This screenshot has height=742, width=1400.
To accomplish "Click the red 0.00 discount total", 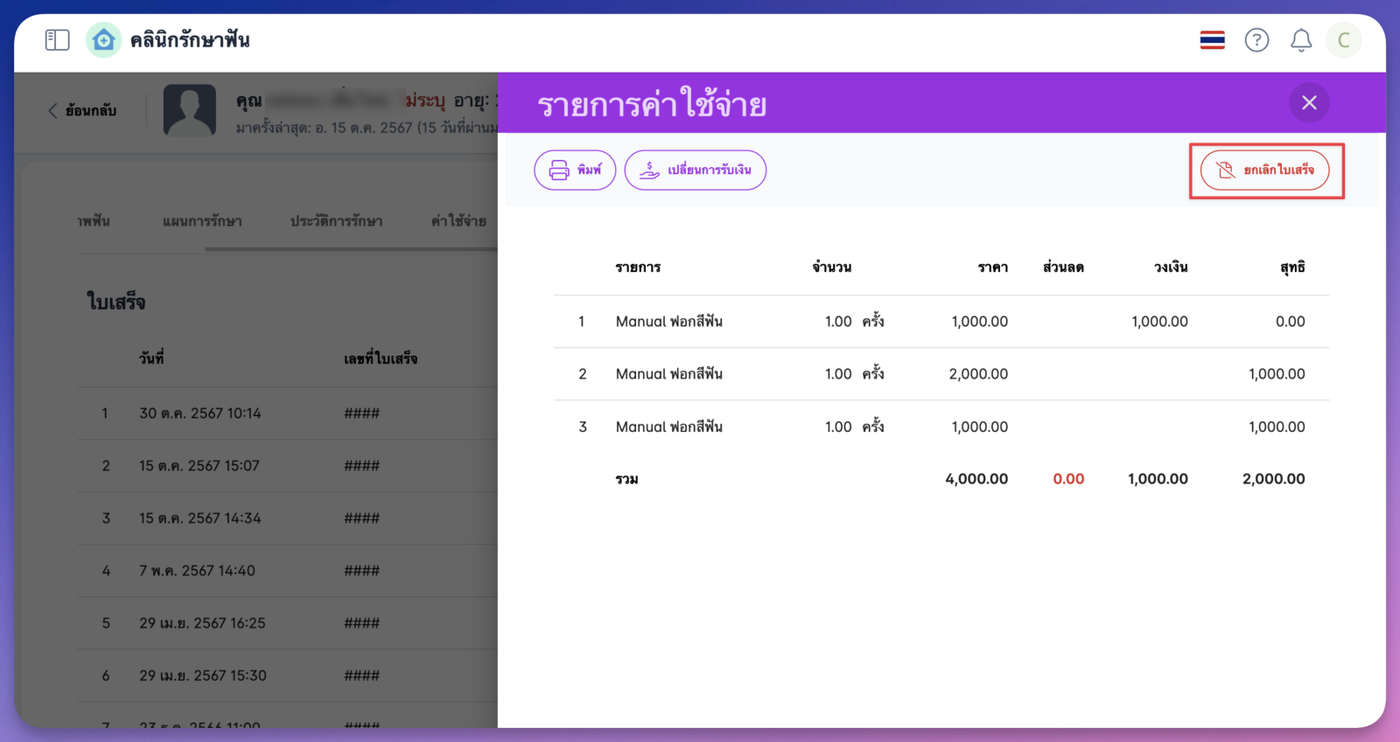I will click(1068, 479).
